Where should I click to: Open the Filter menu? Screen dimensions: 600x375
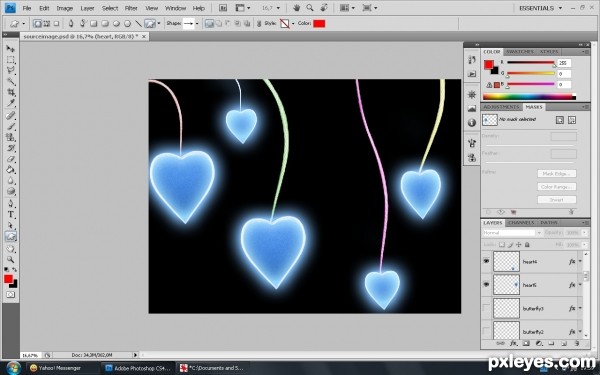(x=131, y=8)
